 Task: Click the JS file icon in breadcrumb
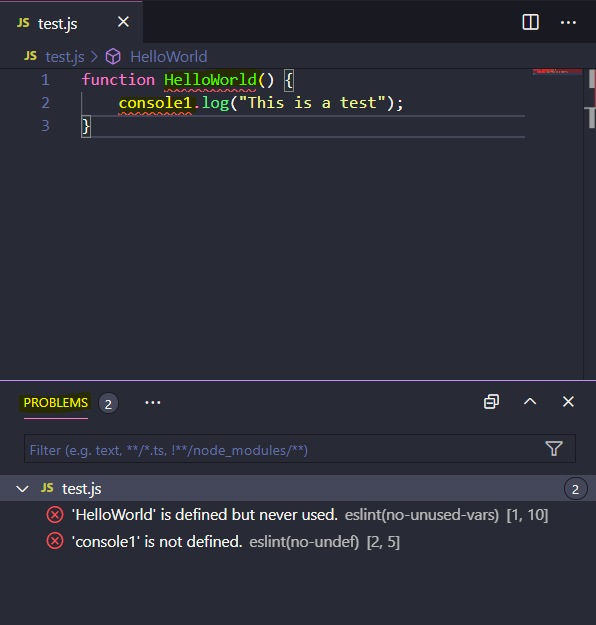[x=30, y=56]
